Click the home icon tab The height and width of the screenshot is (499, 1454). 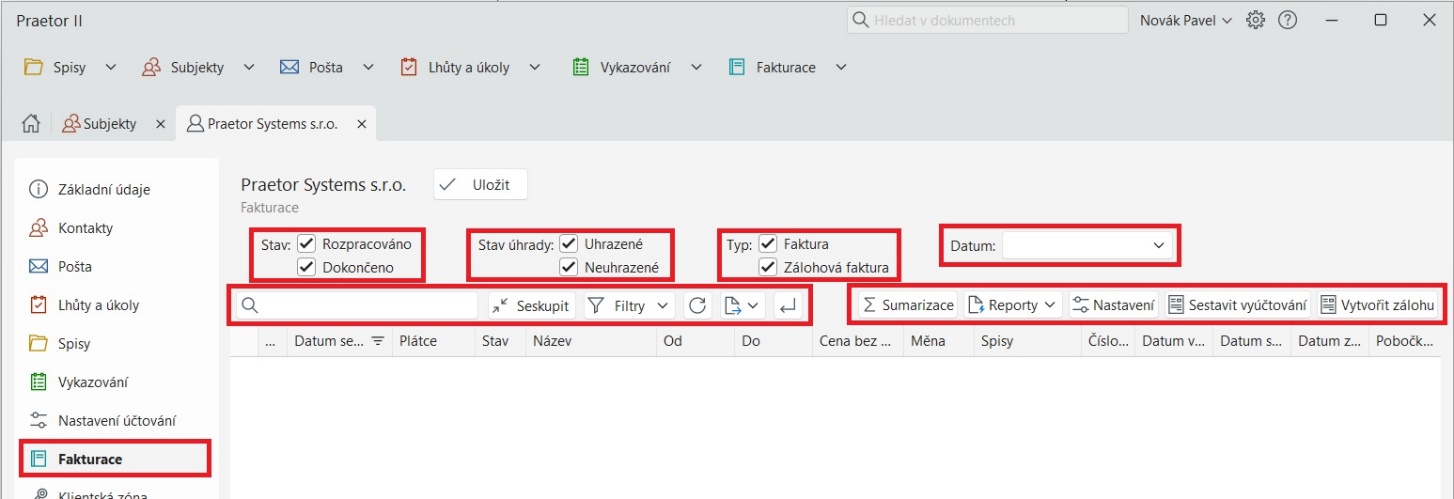pos(31,125)
